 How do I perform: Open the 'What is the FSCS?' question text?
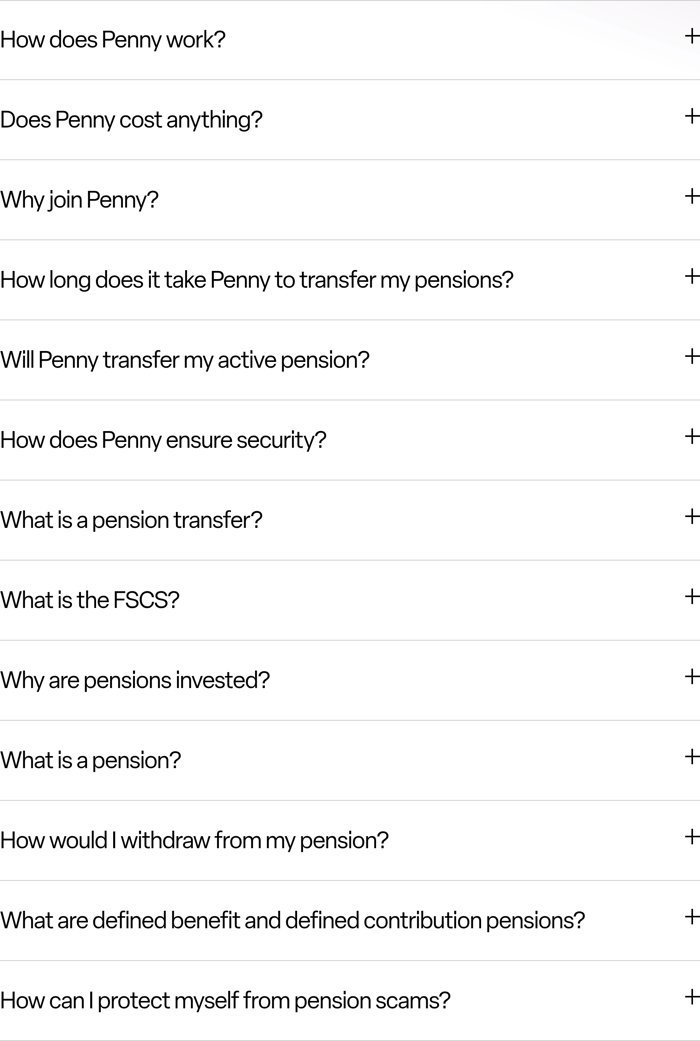click(x=89, y=600)
